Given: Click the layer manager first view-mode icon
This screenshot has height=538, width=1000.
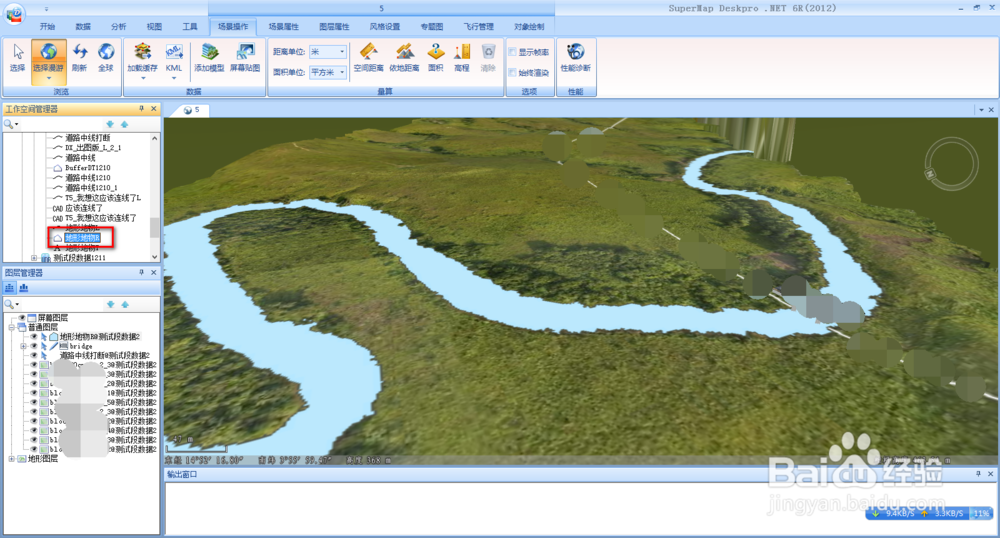Looking at the screenshot, I should [10, 288].
